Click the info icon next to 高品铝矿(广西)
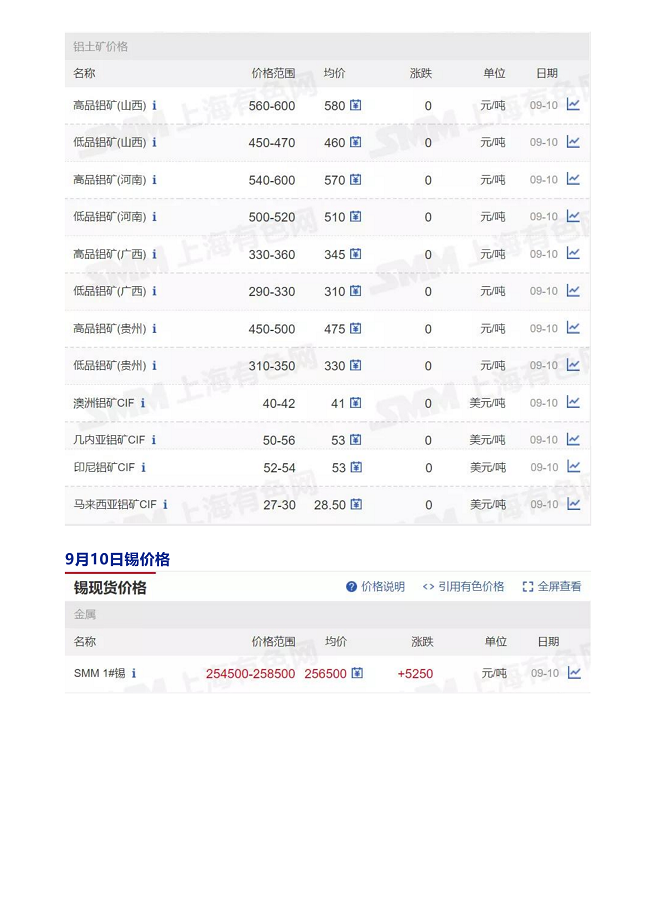The width and height of the screenshot is (654, 924). coord(154,255)
